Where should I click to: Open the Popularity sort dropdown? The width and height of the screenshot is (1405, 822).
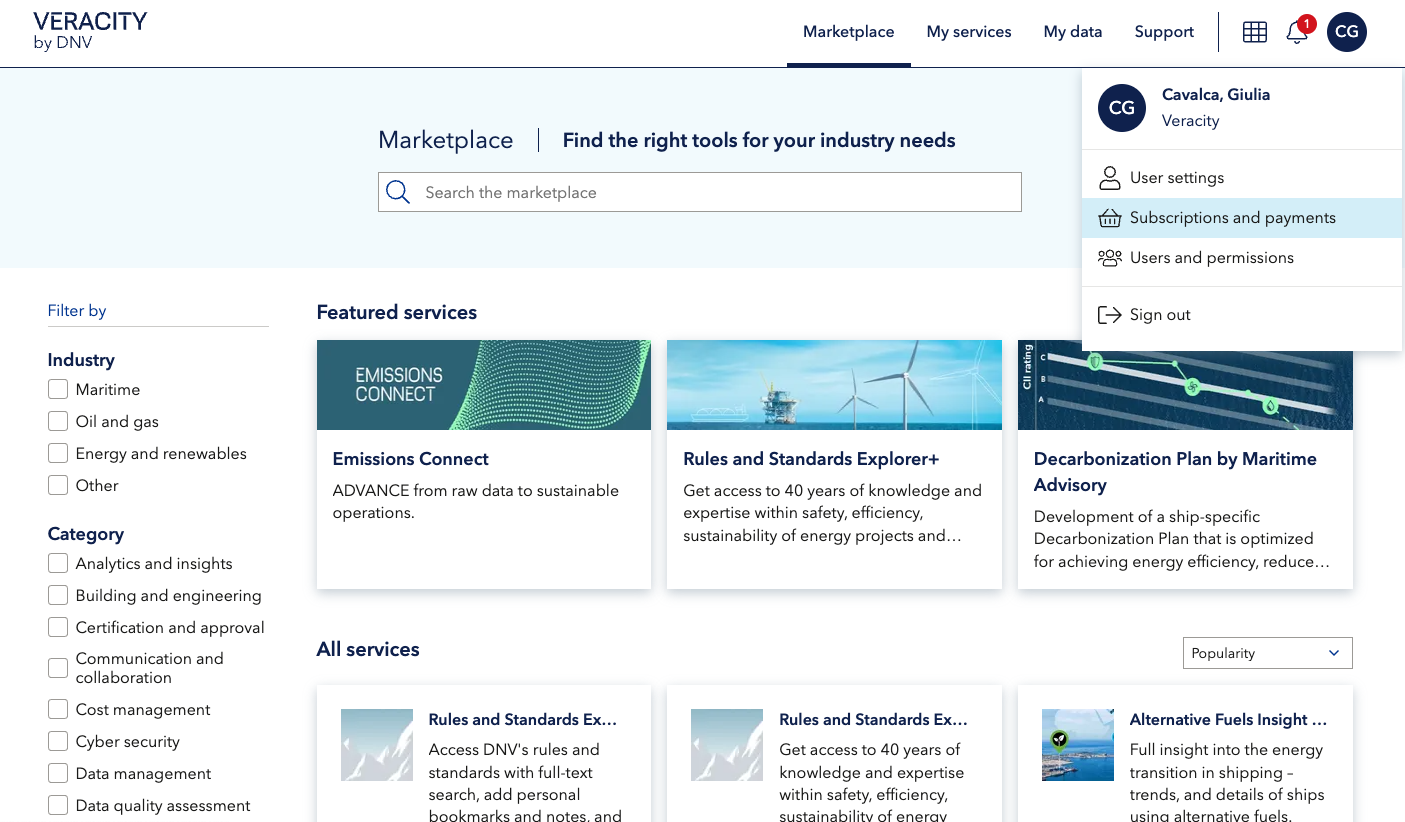point(1266,653)
